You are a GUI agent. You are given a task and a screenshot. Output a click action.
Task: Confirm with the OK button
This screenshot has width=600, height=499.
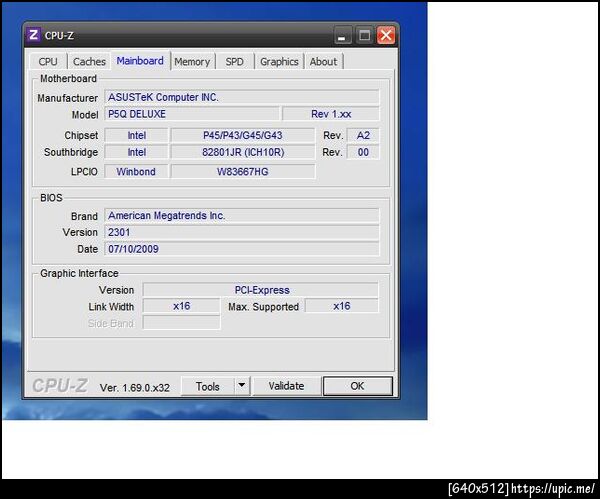(x=357, y=386)
